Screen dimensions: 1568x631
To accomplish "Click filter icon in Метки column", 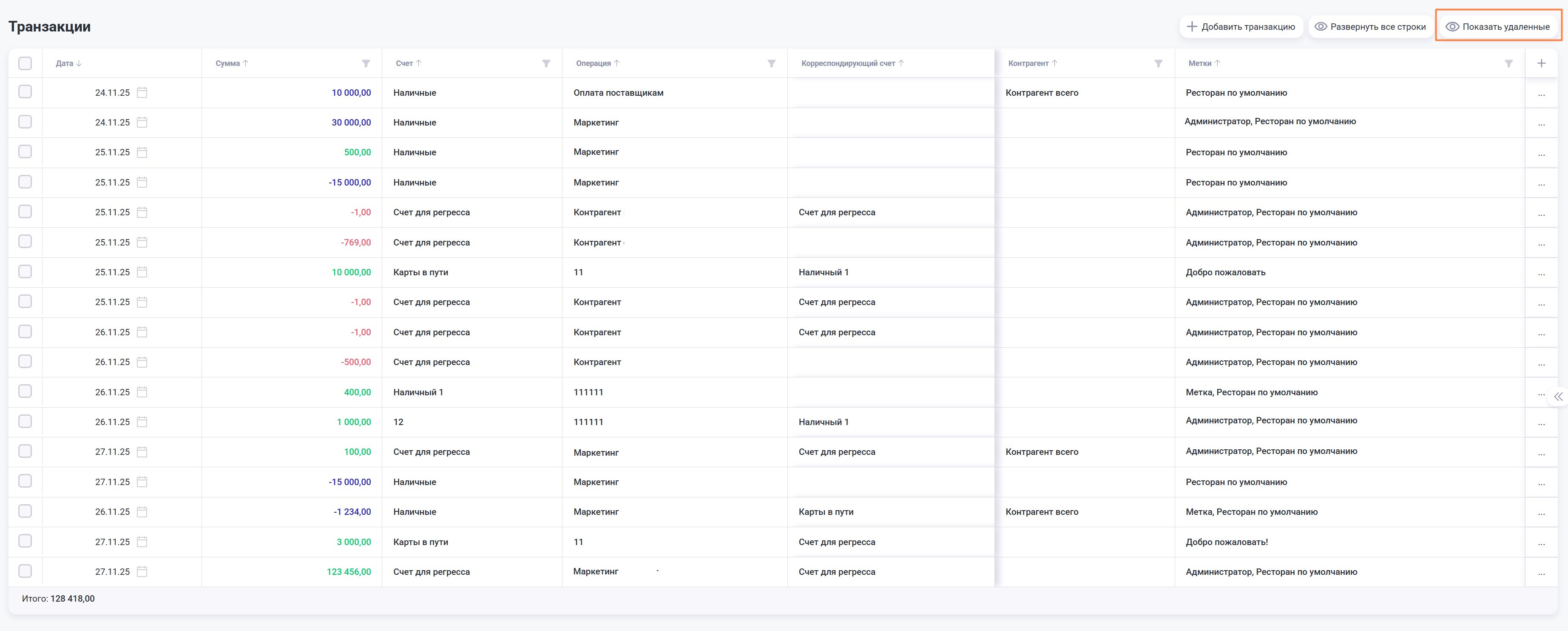I will click(1508, 63).
